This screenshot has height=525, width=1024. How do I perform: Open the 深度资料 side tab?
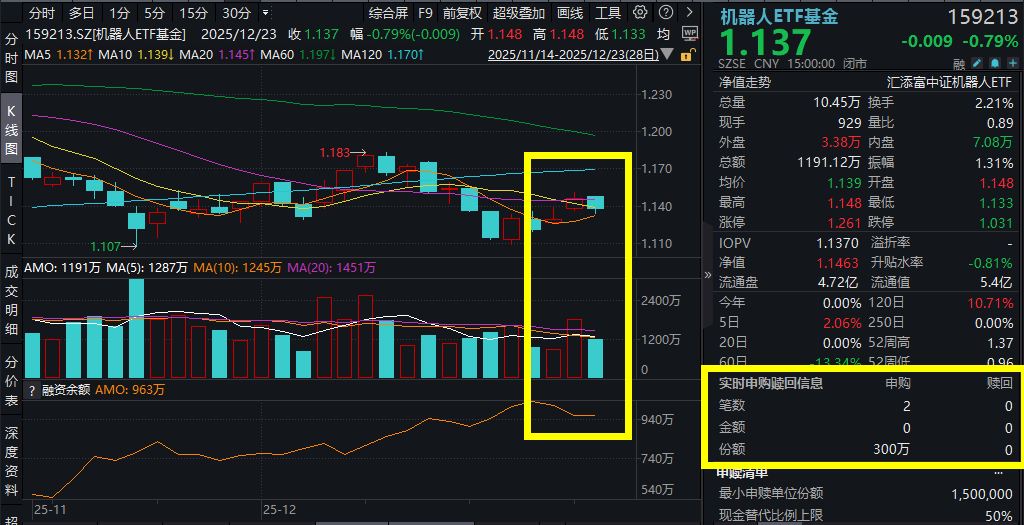[x=12, y=463]
